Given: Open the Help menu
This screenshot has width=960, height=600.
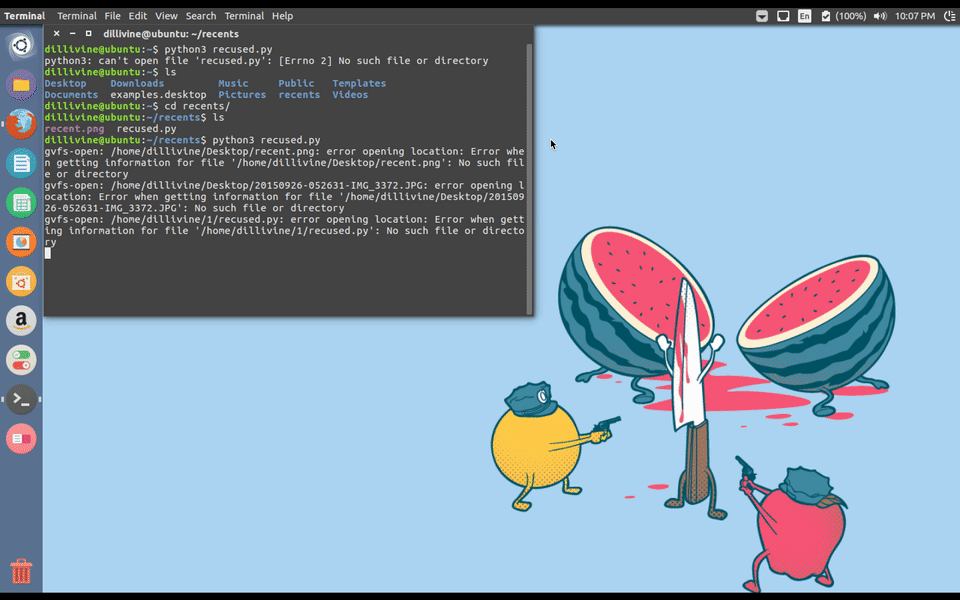Looking at the screenshot, I should pyautogui.click(x=282, y=16).
